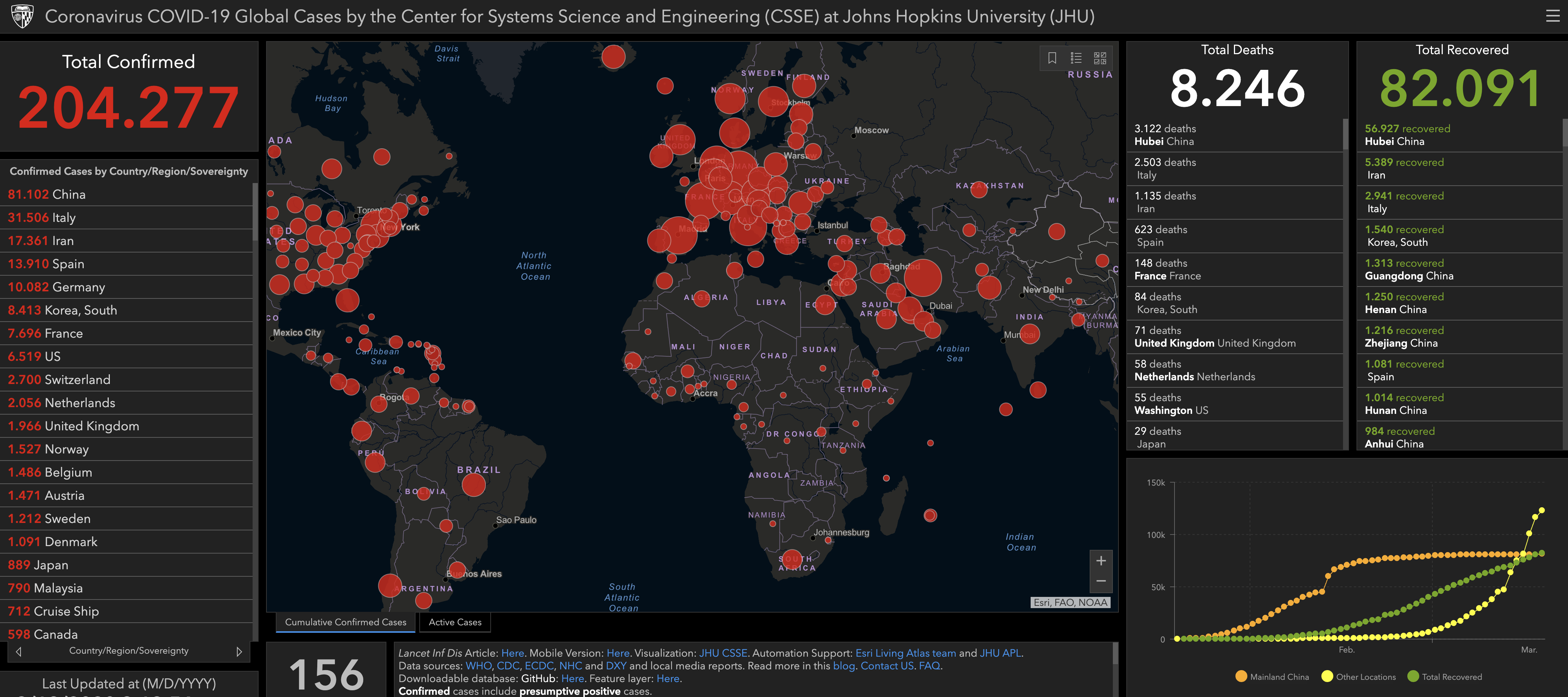Click the Johns Hopkins shield logo
Screen dimensions: 1568x697
coord(22,16)
